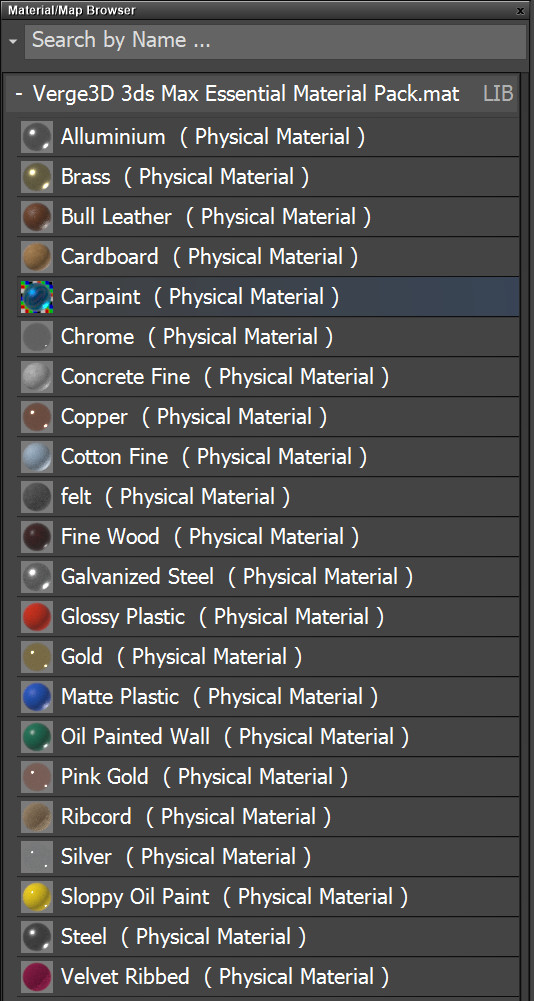Click the Steel material sphere icon

(x=36, y=937)
